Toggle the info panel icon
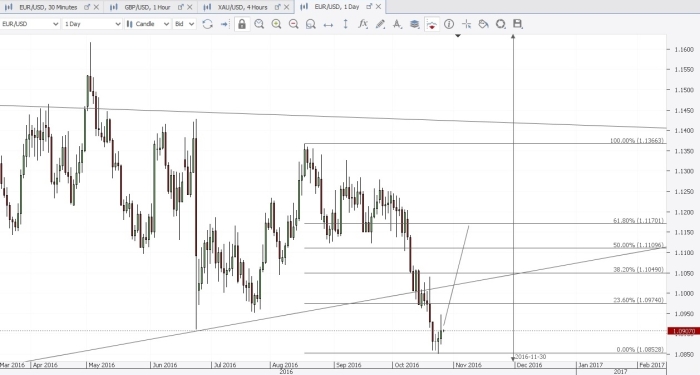 tap(449, 24)
